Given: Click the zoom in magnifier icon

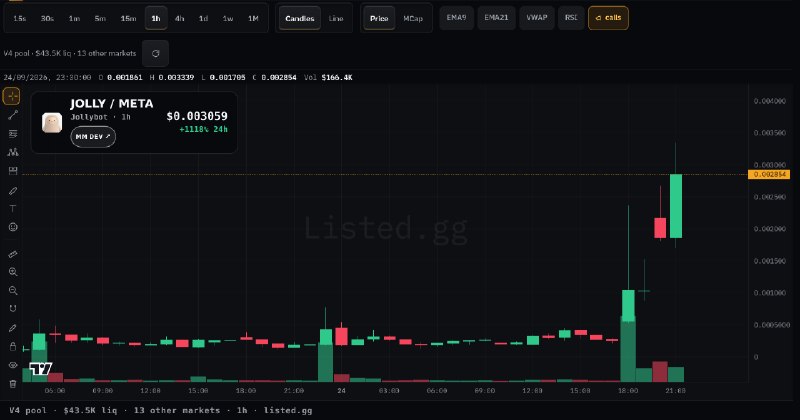Looking at the screenshot, I should (13, 272).
